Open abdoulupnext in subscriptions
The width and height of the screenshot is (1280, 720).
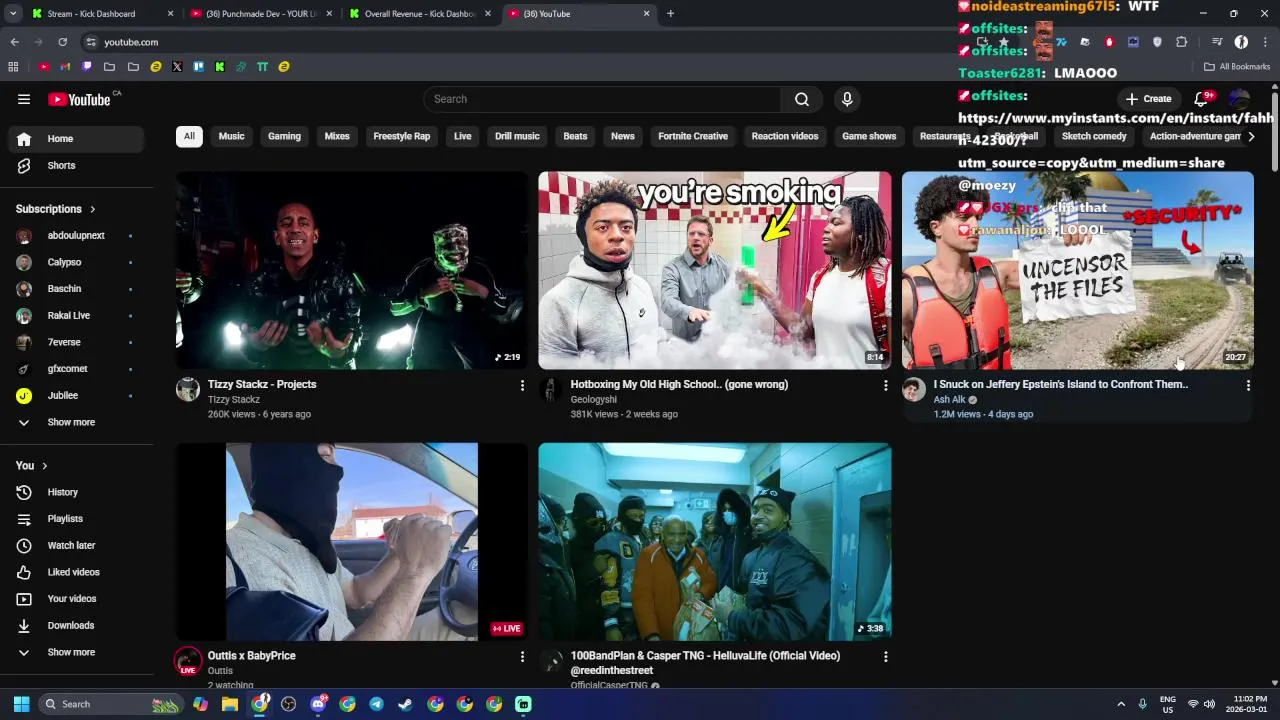[76, 236]
